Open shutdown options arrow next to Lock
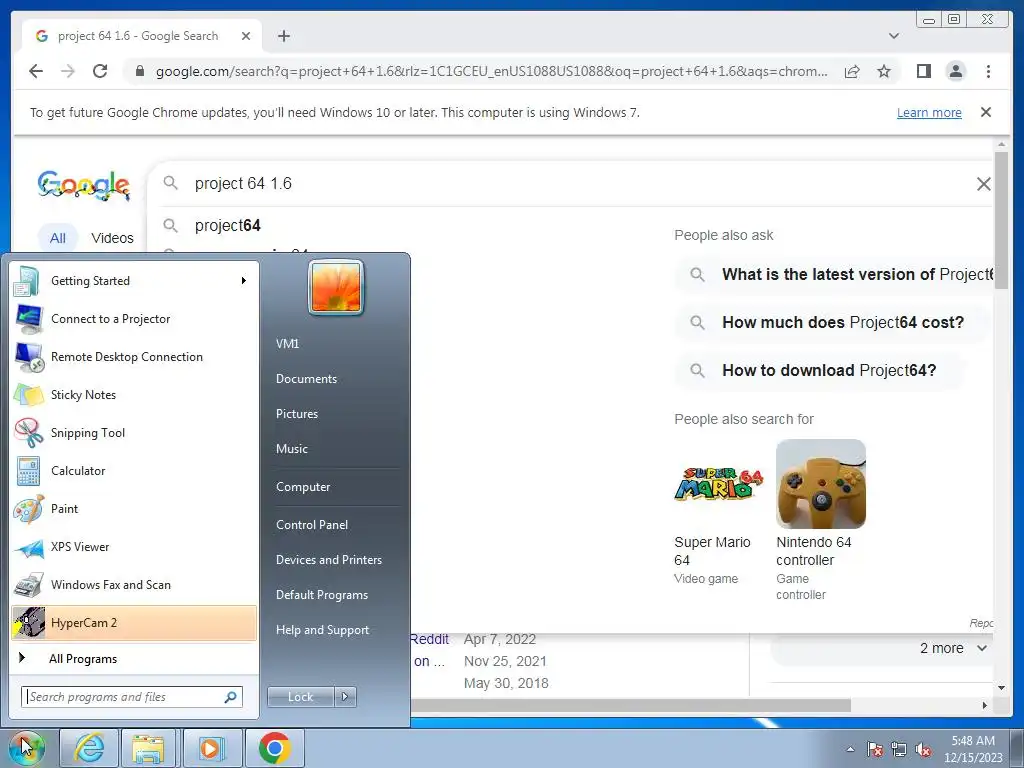 coord(345,697)
